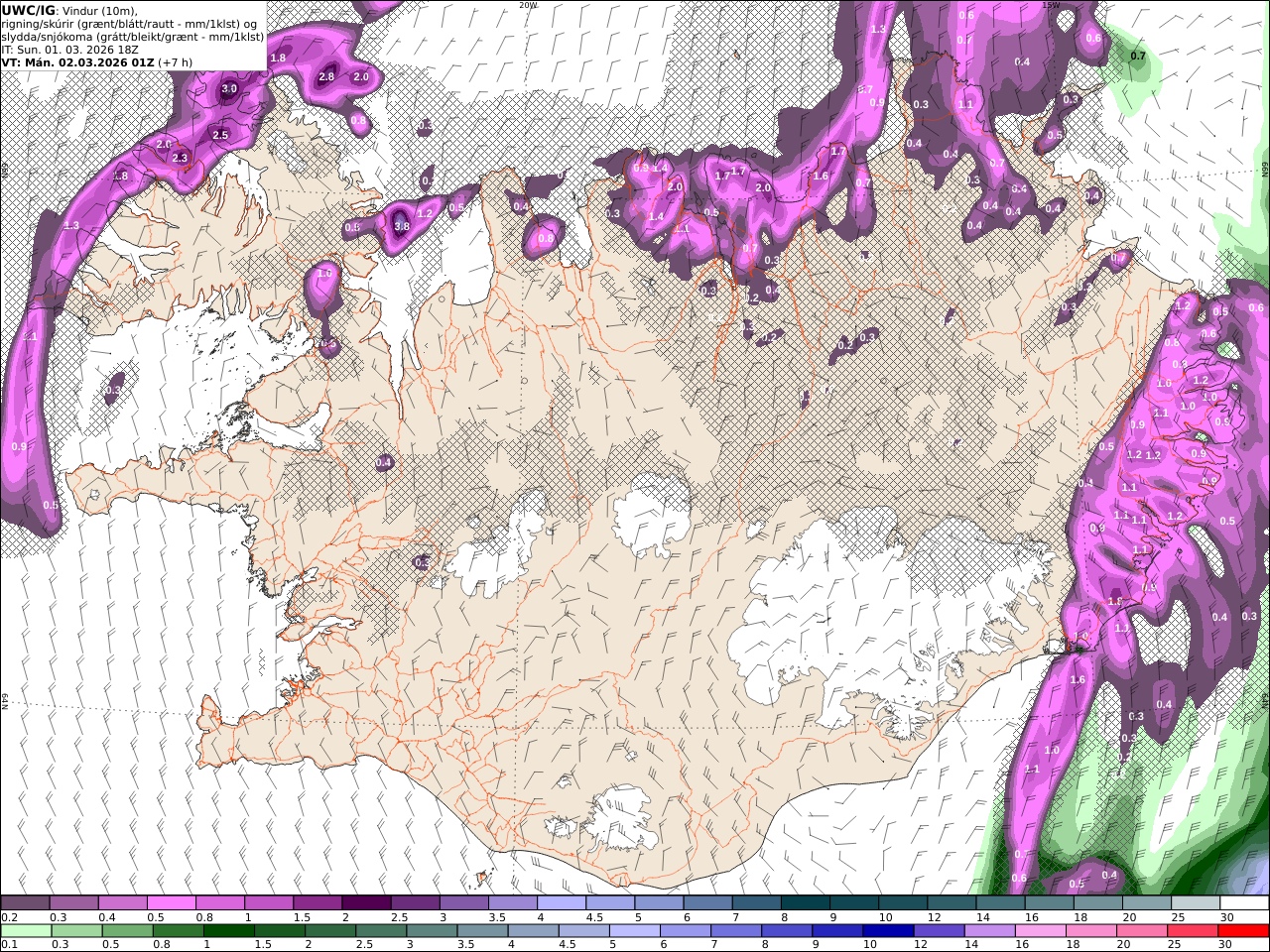Click the '10' label under the upper legend row
This screenshot has height=952, width=1270.
885,917
